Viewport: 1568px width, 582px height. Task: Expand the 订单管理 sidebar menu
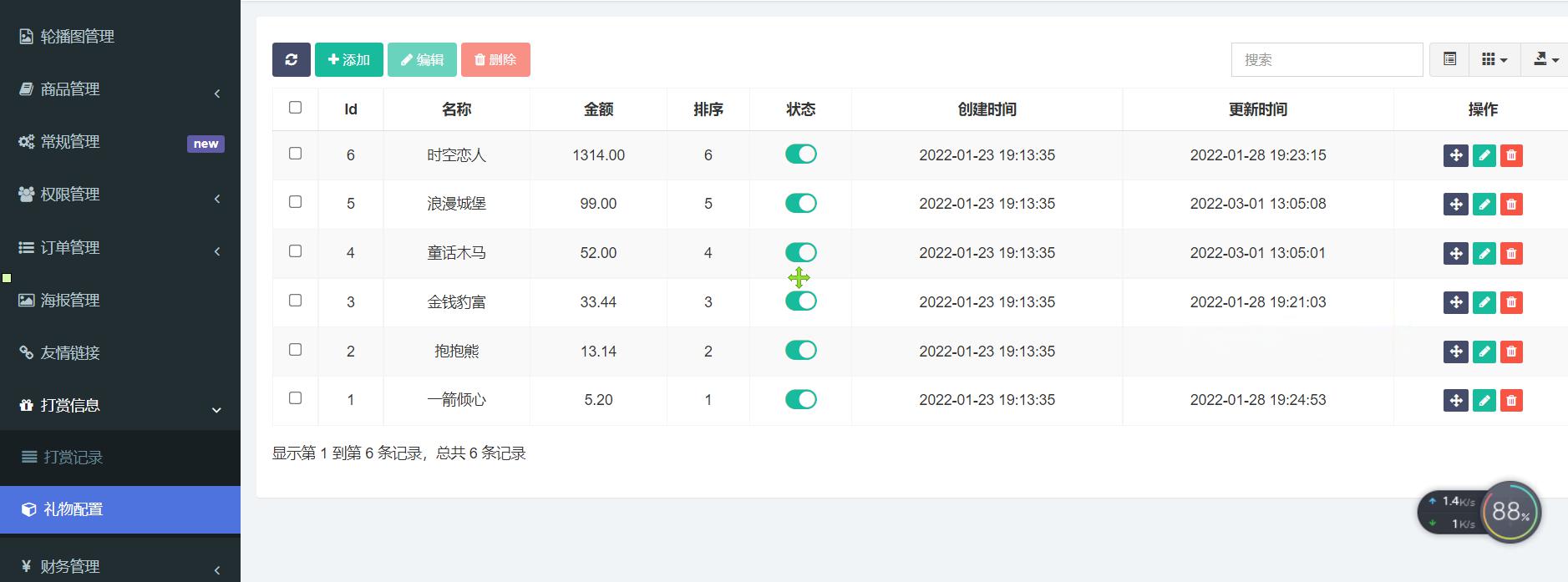[x=120, y=248]
